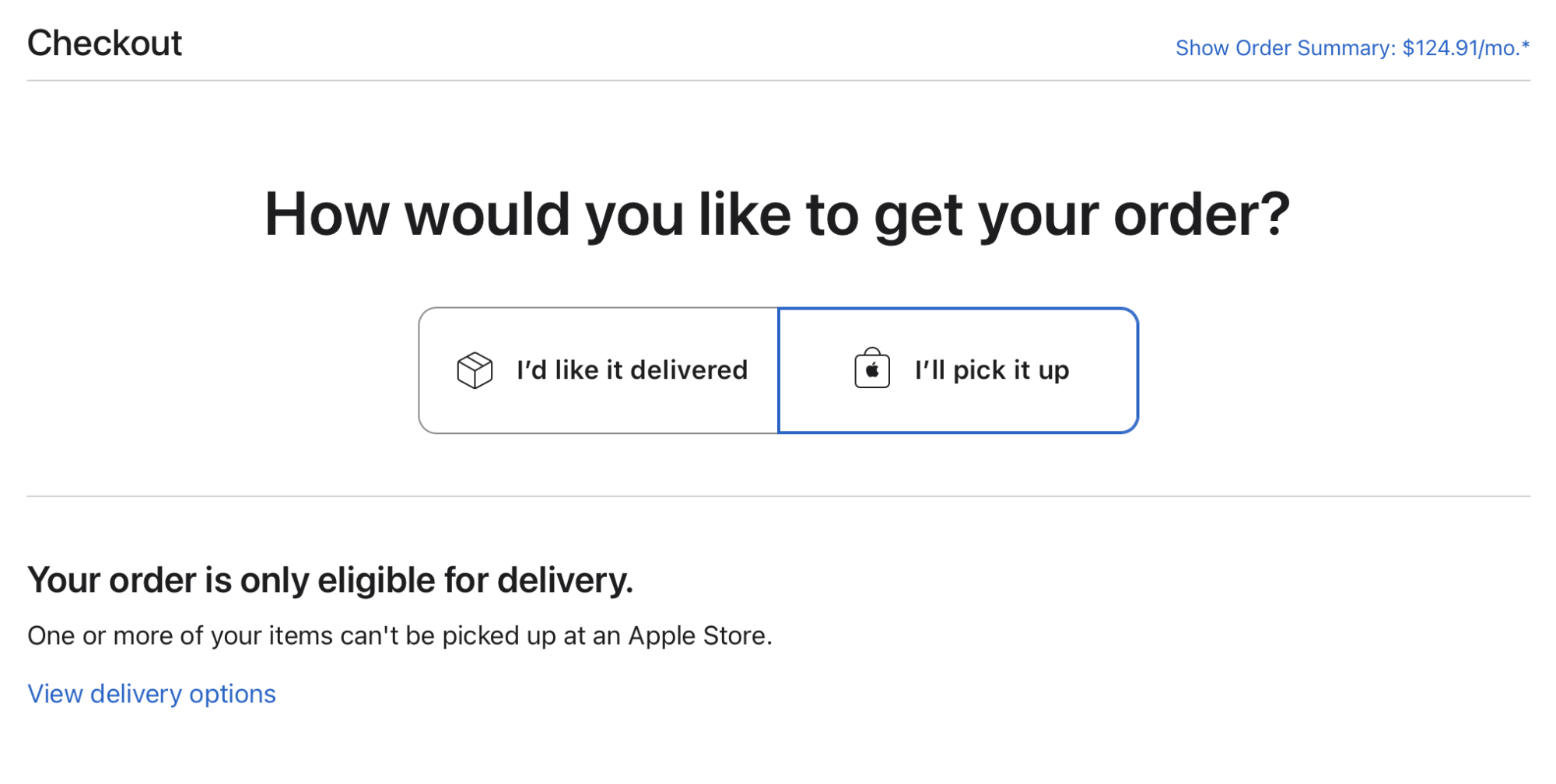Click the "I'd like it delivered" label text

tap(632, 370)
